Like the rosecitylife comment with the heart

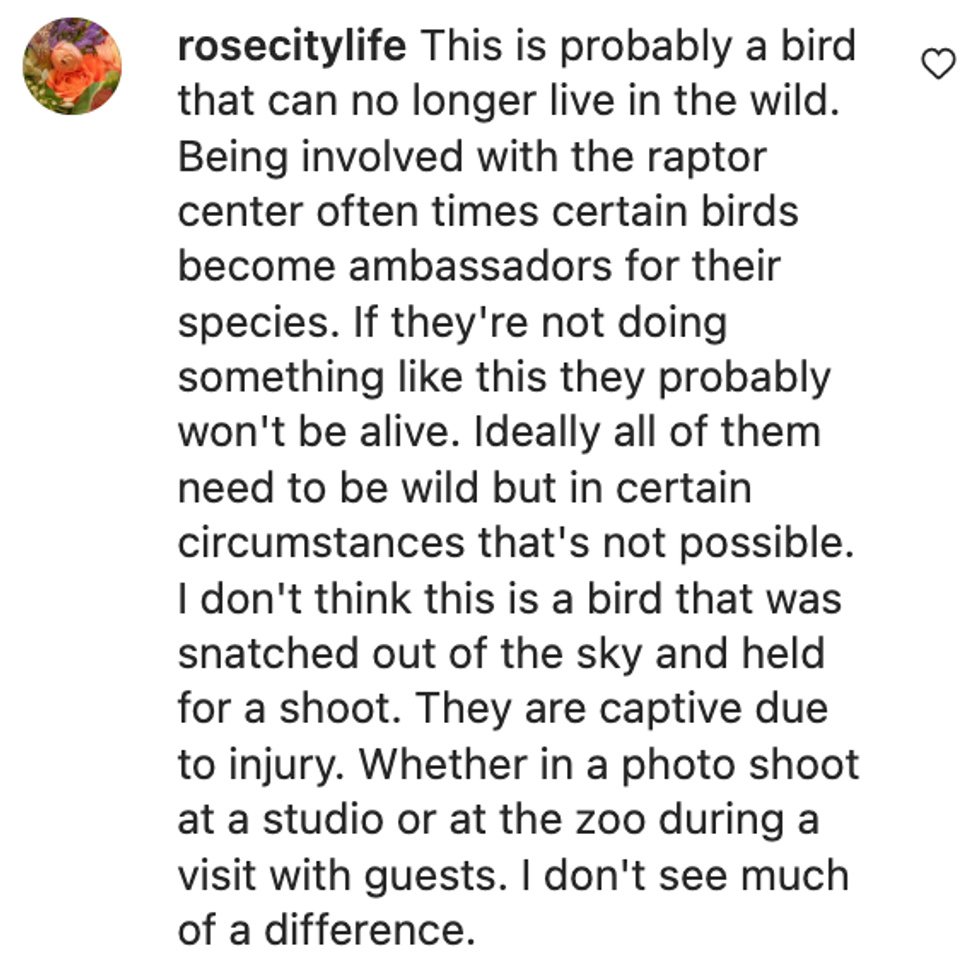[937, 66]
